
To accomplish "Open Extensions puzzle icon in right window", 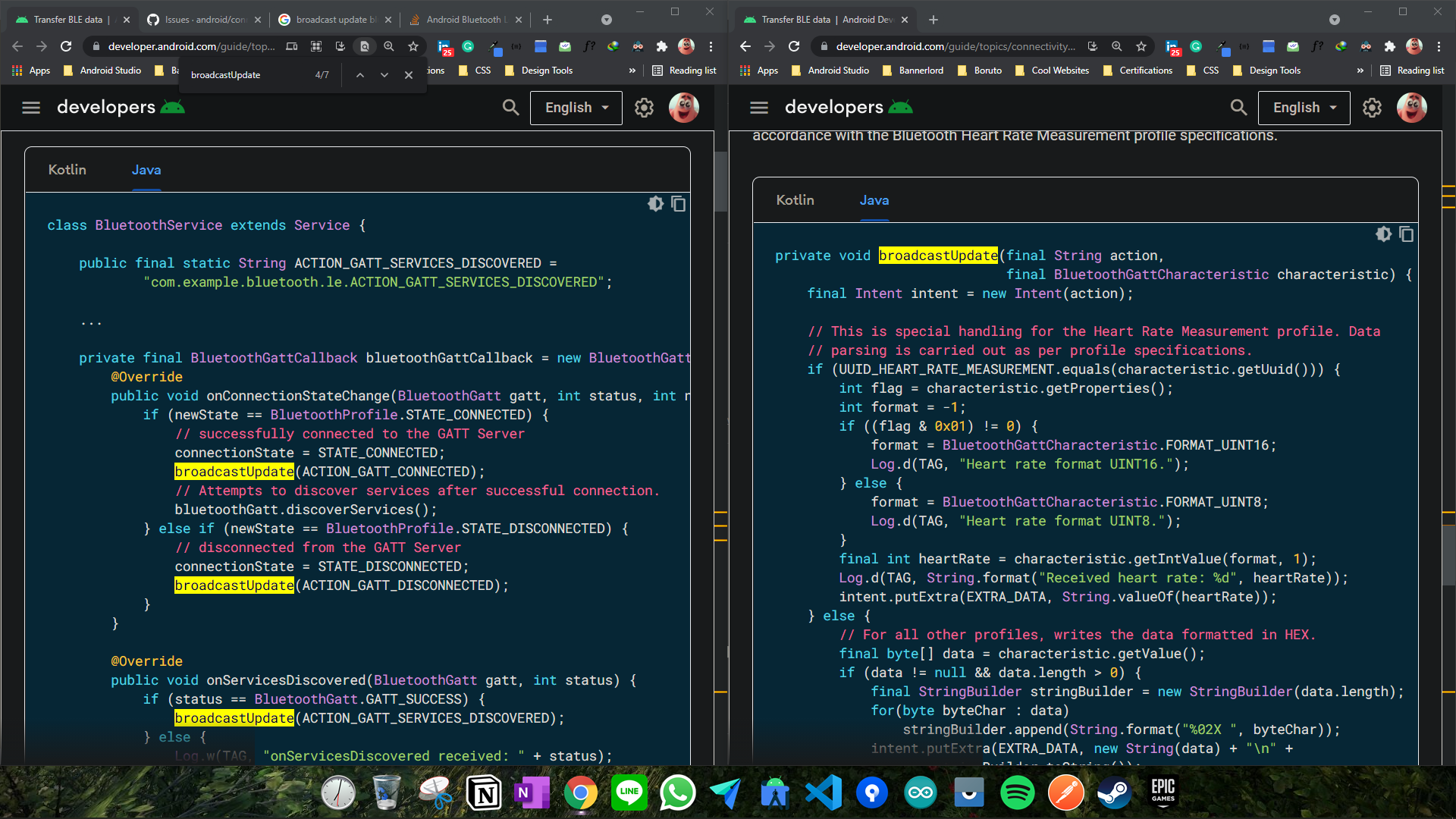I will click(x=1390, y=46).
